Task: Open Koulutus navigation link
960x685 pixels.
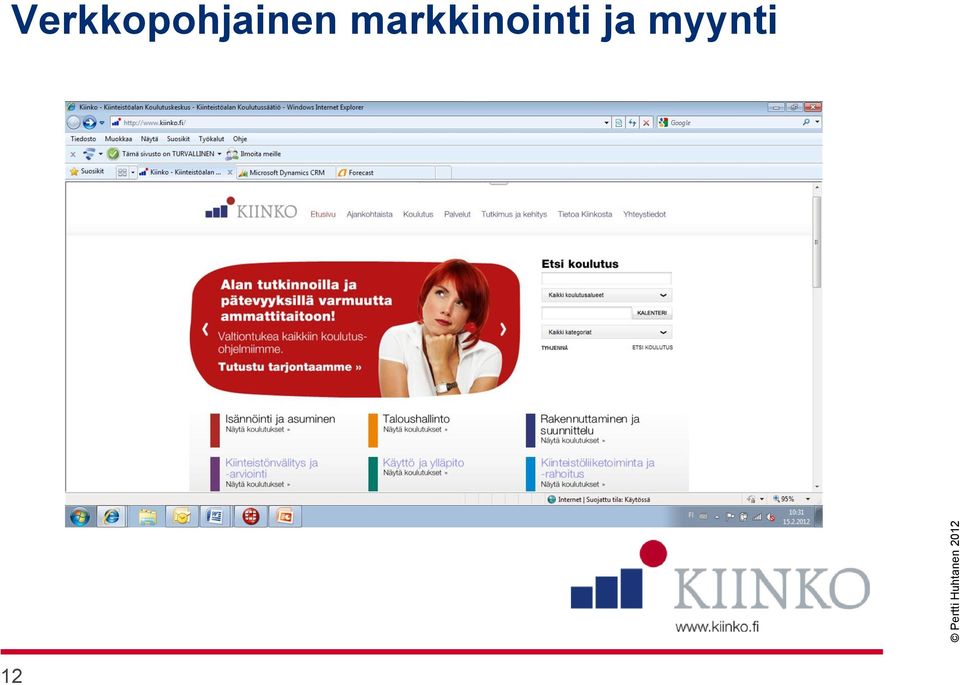Action: pos(418,214)
